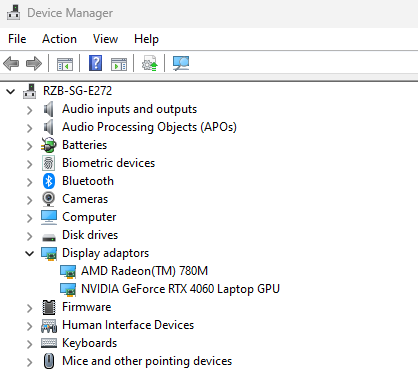The image size is (418, 374).
Task: Expand Audio inputs and outputs category
Action: [30, 110]
